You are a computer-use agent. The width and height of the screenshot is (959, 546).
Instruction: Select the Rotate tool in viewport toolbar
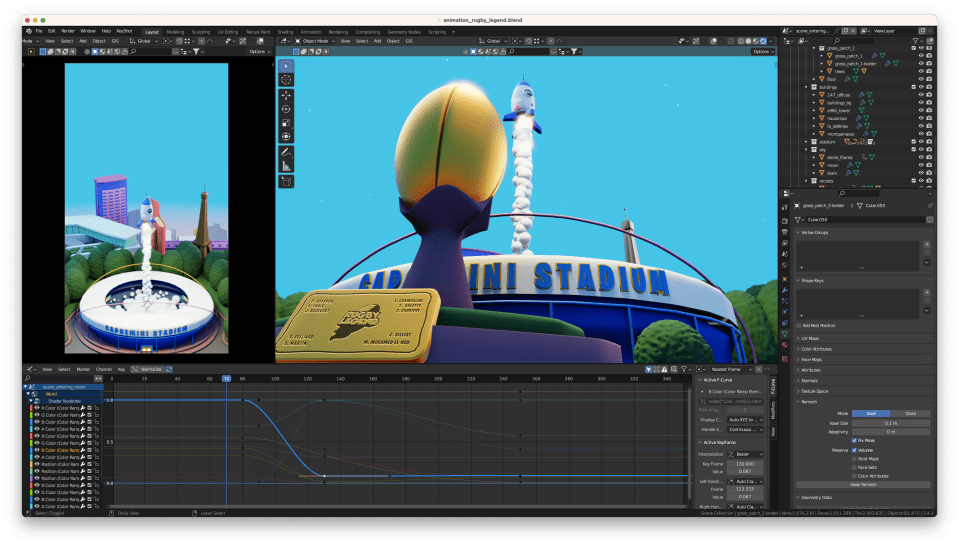click(x=286, y=109)
